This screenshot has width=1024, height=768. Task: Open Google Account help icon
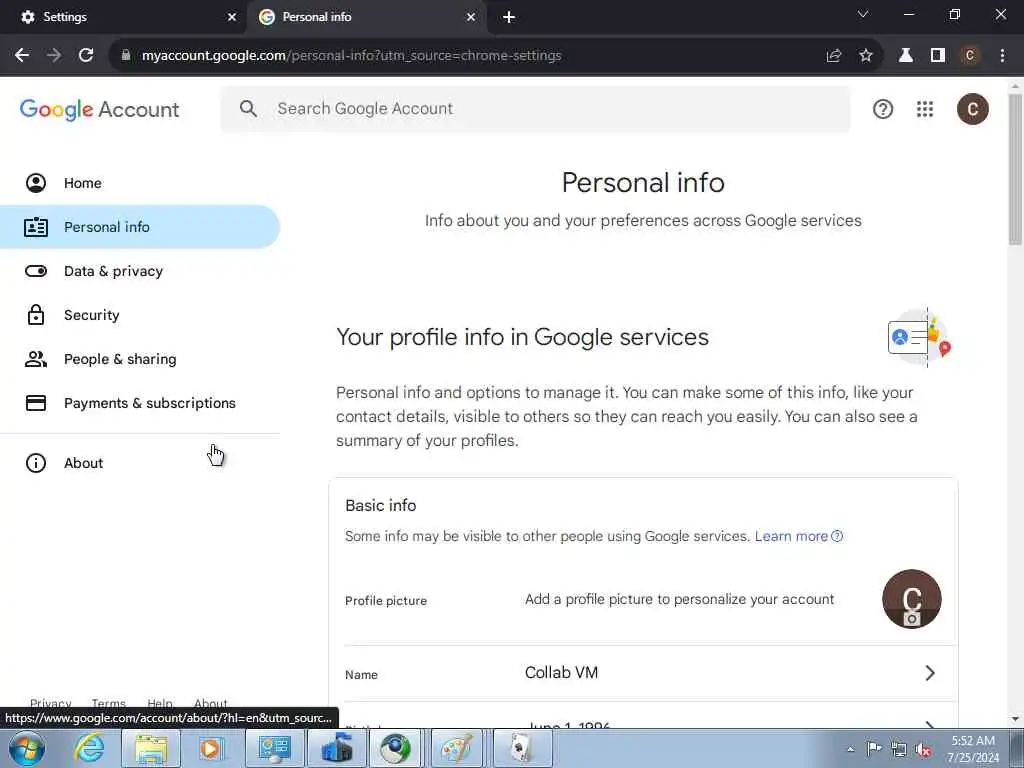tap(883, 109)
